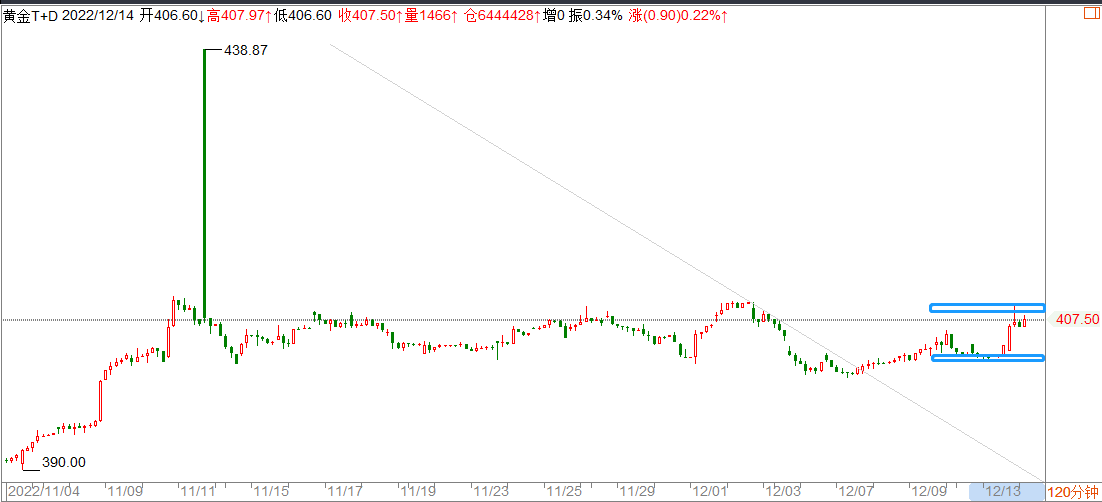Screen dimensions: 1102x502
Task: Click the orange panel-layout icon at top right
Action: click(1093, 12)
